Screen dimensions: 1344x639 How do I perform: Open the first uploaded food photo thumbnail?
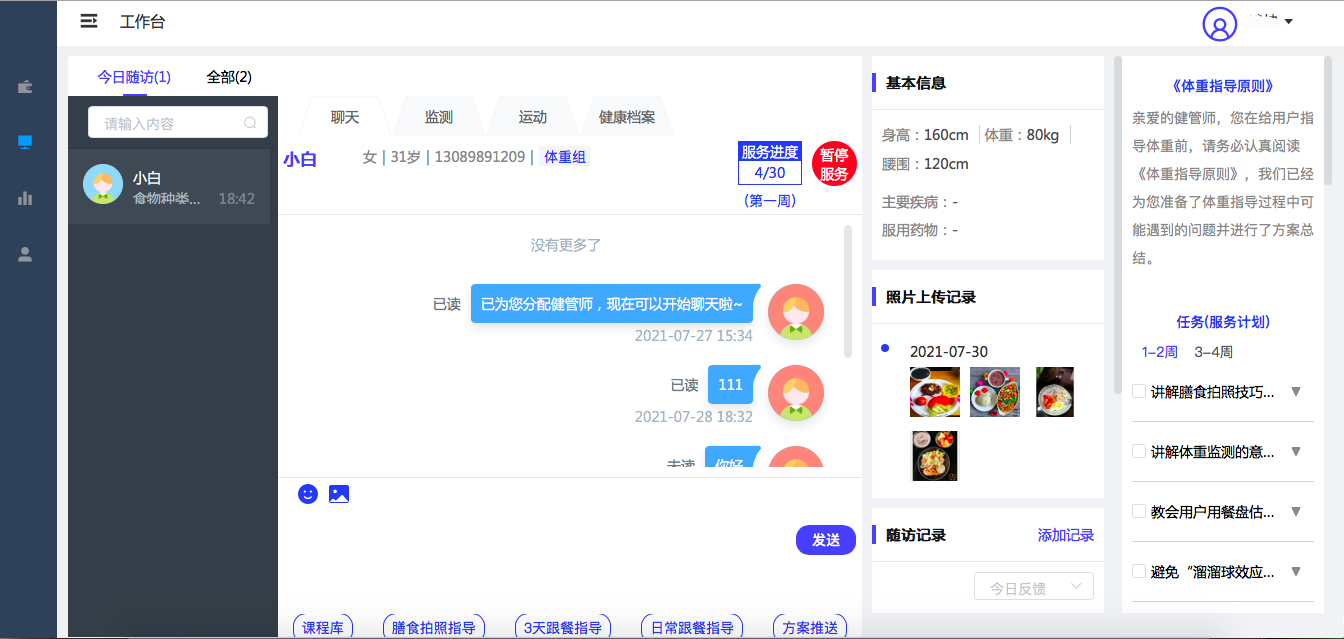tap(934, 391)
